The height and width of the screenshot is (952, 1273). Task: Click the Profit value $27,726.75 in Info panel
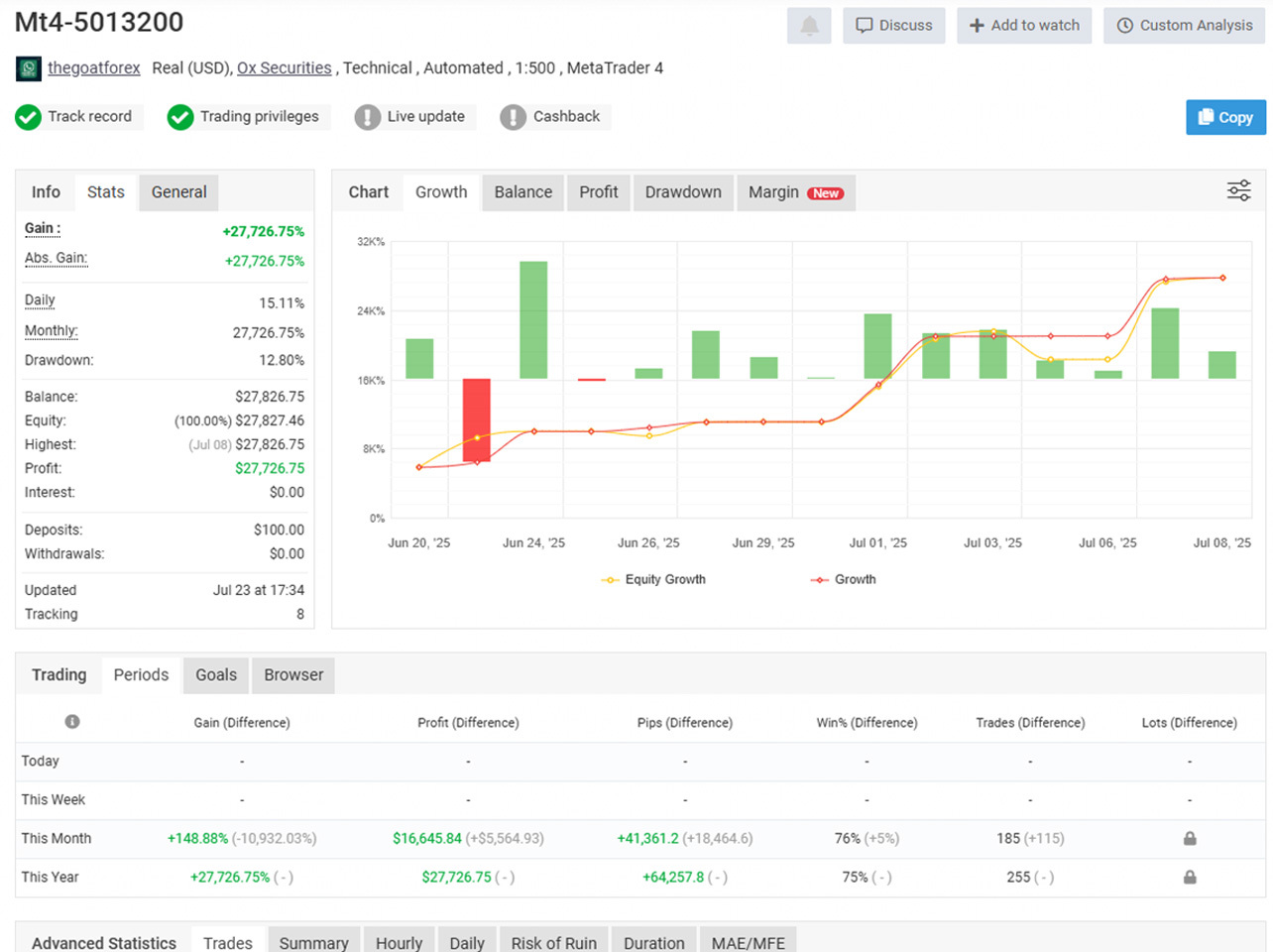click(x=270, y=468)
